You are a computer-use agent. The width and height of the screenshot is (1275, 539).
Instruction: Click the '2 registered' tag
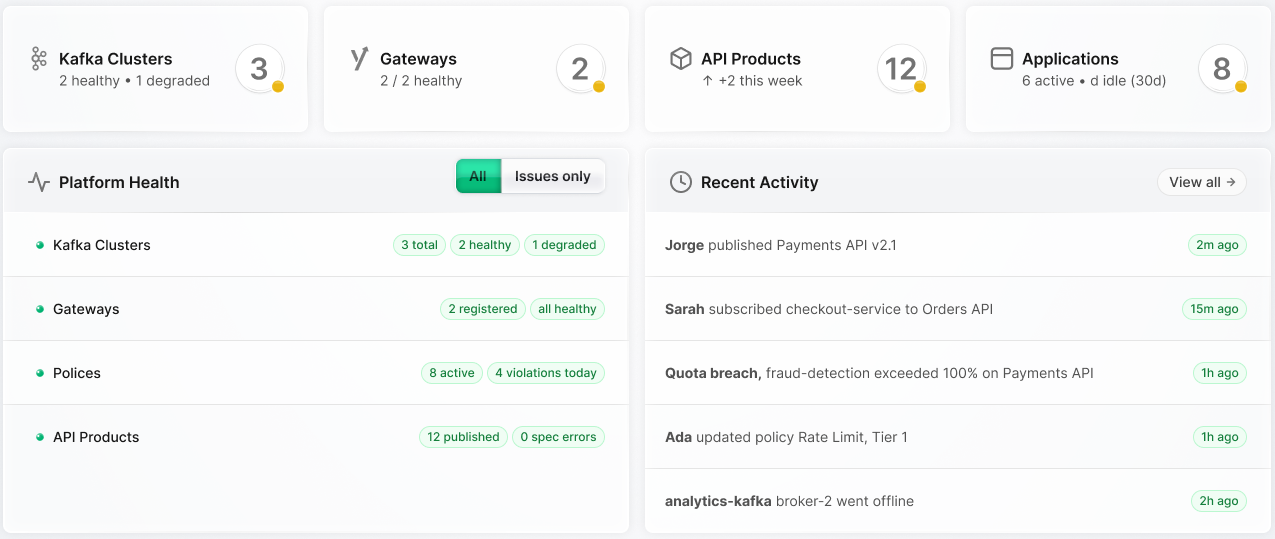pos(483,309)
